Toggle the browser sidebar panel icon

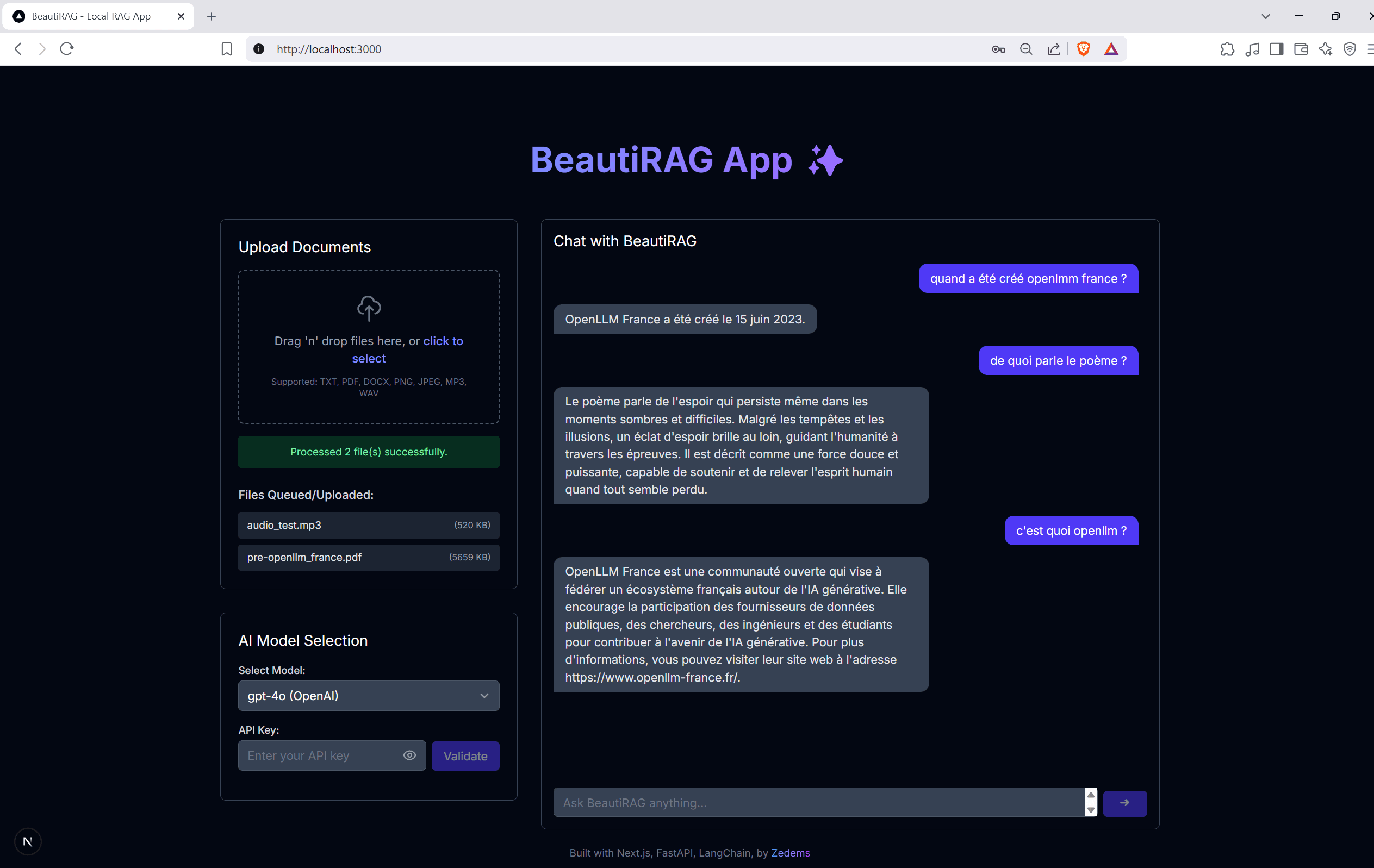click(x=1277, y=49)
